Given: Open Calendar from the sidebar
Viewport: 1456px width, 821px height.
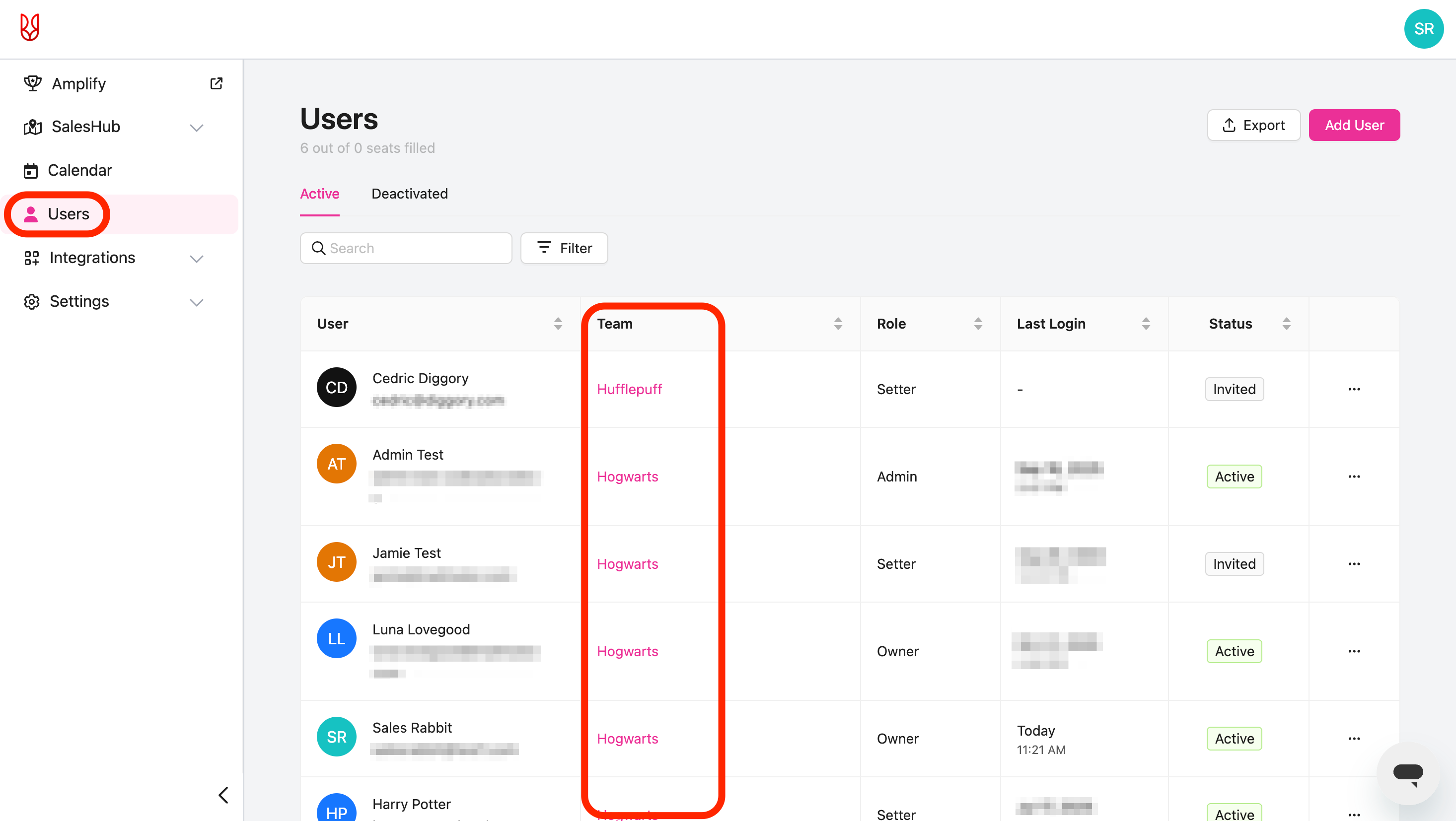Looking at the screenshot, I should point(79,170).
